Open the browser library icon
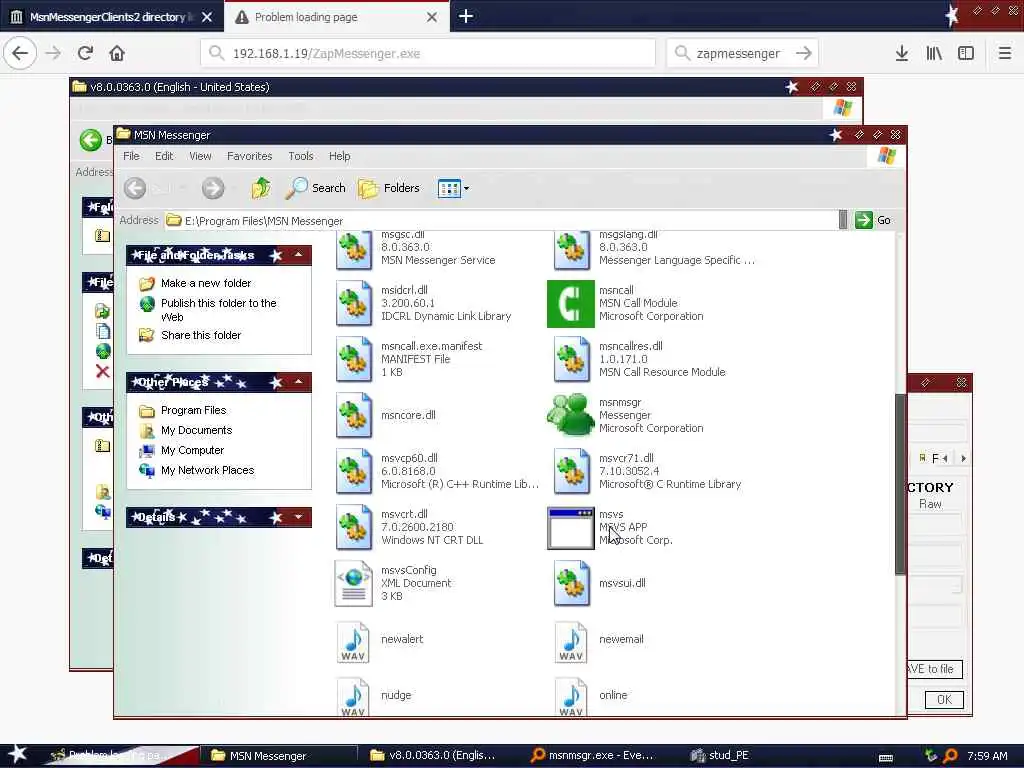Viewport: 1024px width, 768px height. [x=934, y=54]
